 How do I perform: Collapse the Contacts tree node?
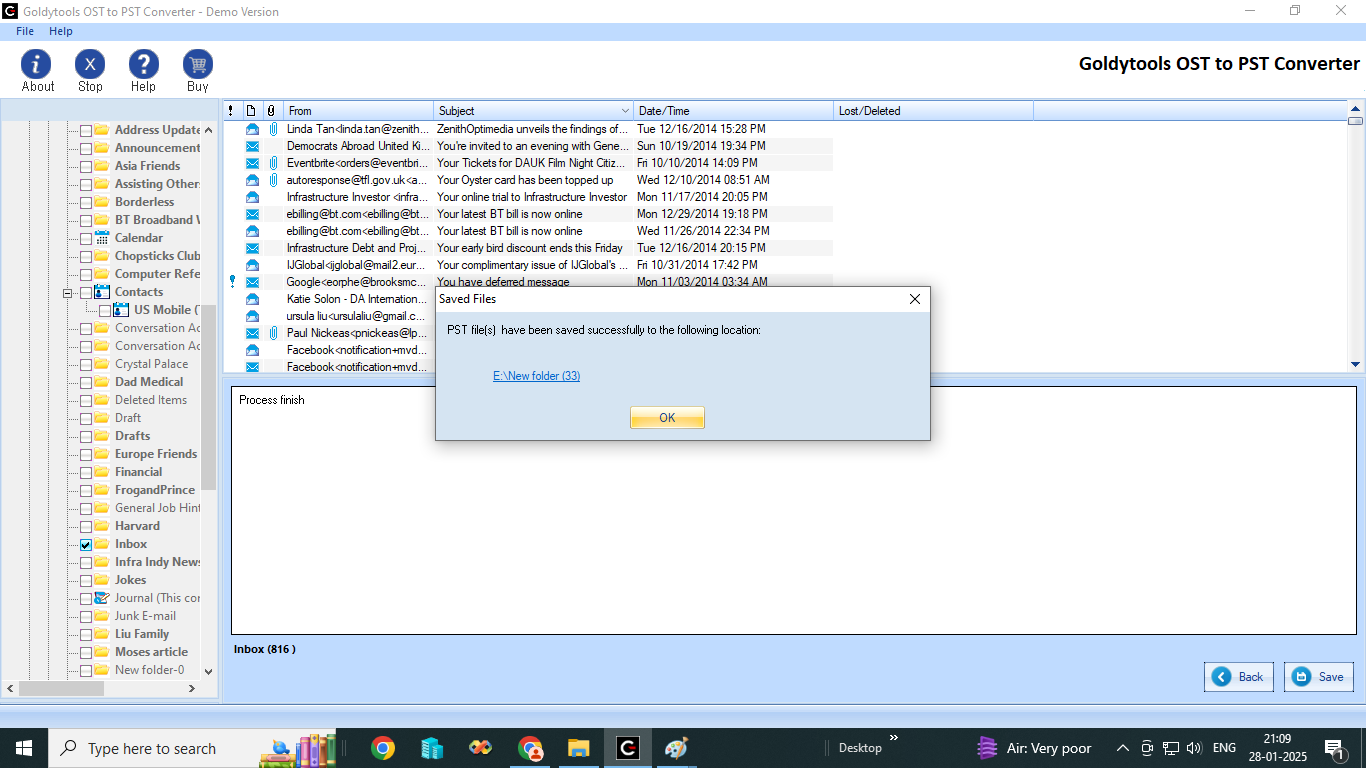(68, 293)
